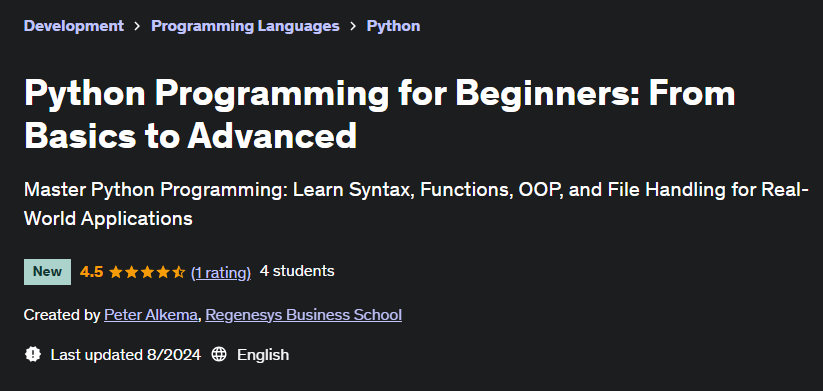
Task: Click the breadcrumb chevron after Development
Action: 138,26
